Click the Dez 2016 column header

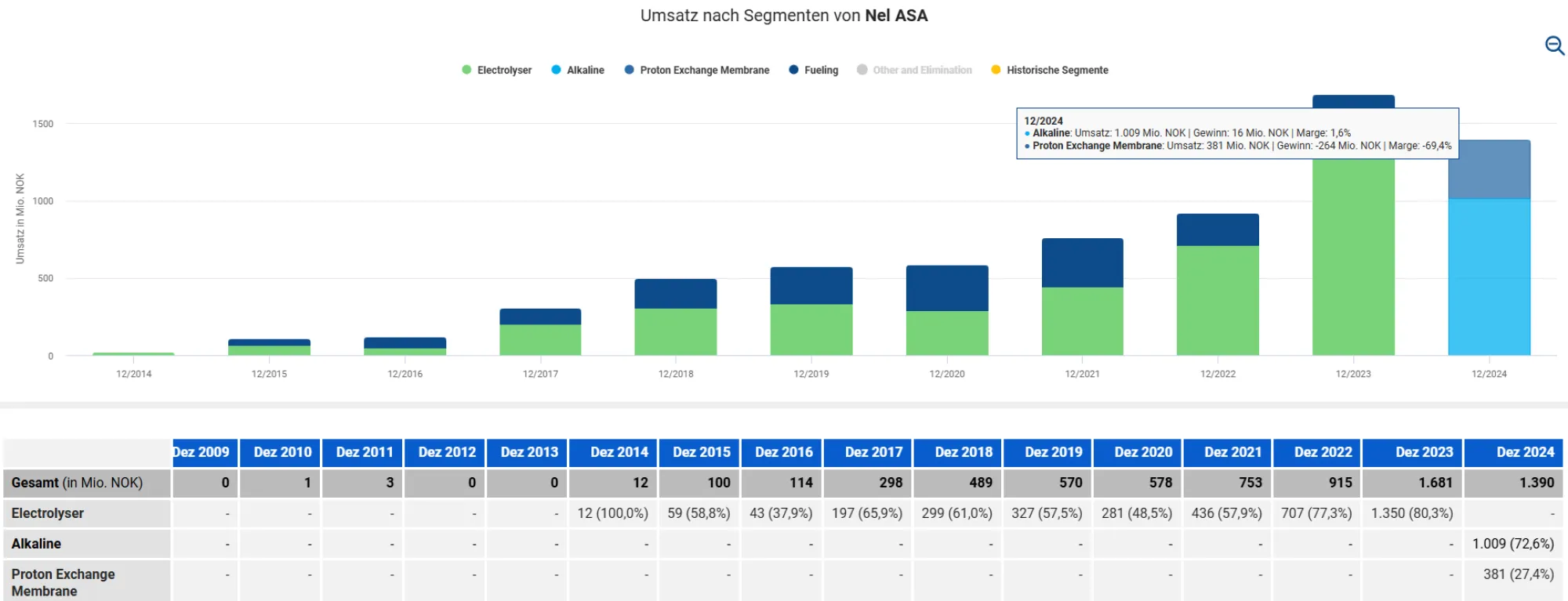coord(782,452)
